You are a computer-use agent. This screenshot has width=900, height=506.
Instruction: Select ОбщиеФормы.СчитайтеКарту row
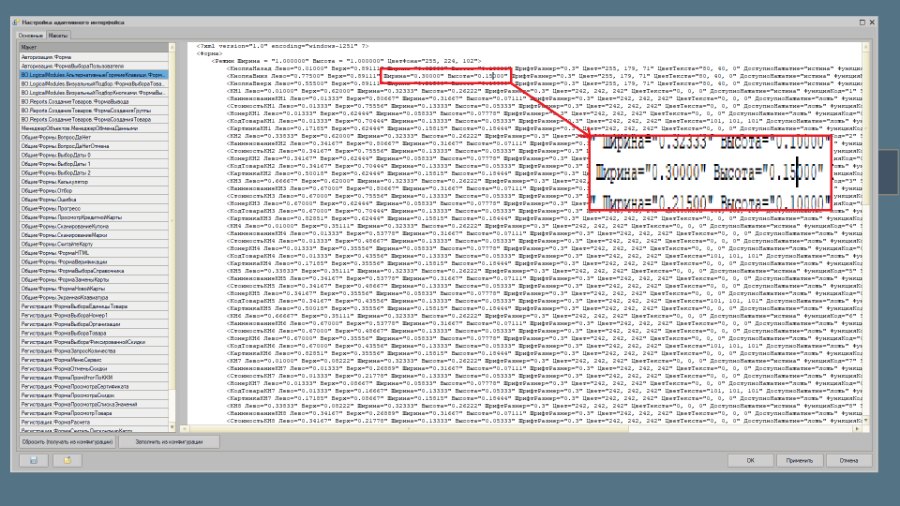coord(93,244)
